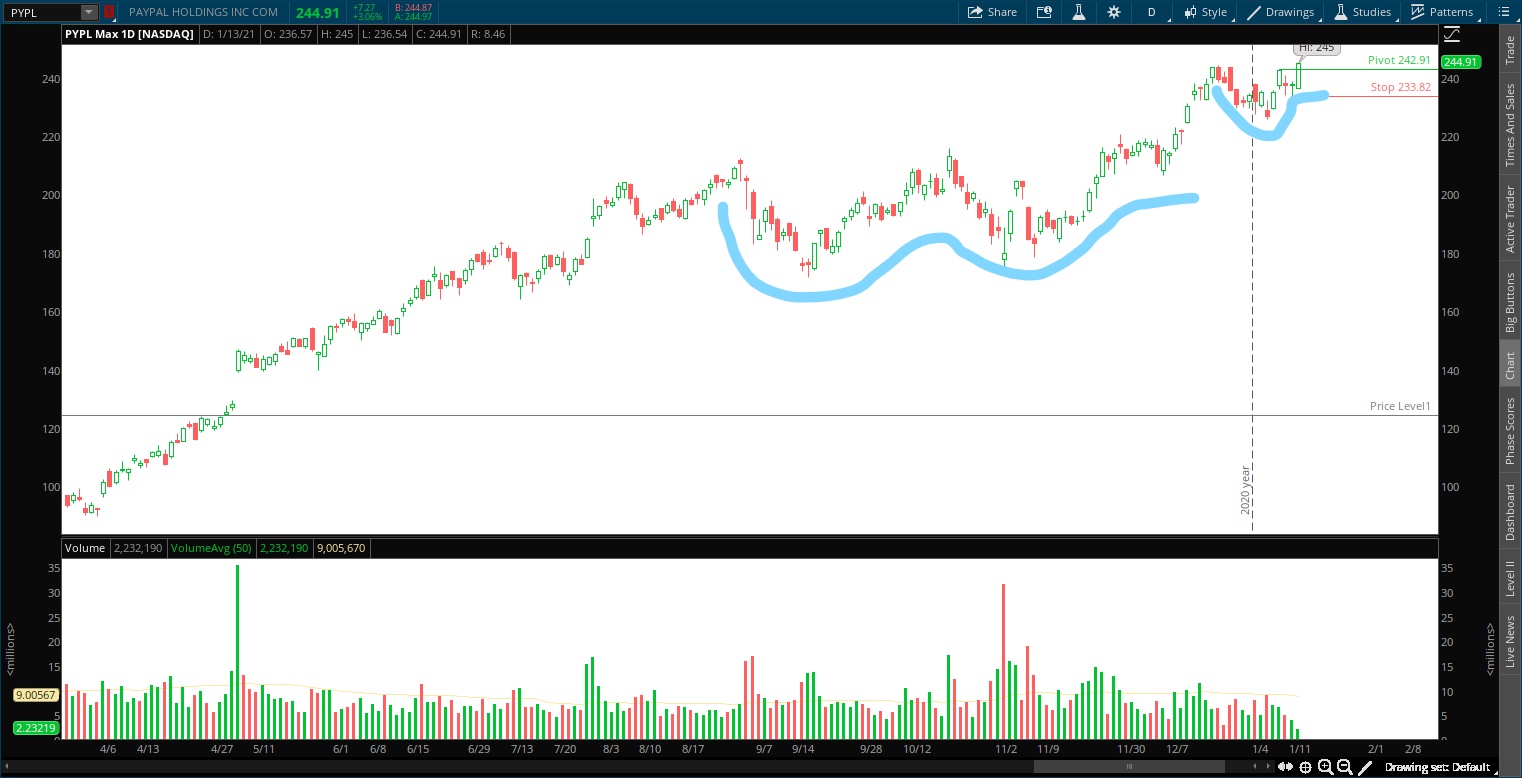Click the 2020 year vertical marker label
This screenshot has width=1522, height=778.
click(x=1246, y=490)
